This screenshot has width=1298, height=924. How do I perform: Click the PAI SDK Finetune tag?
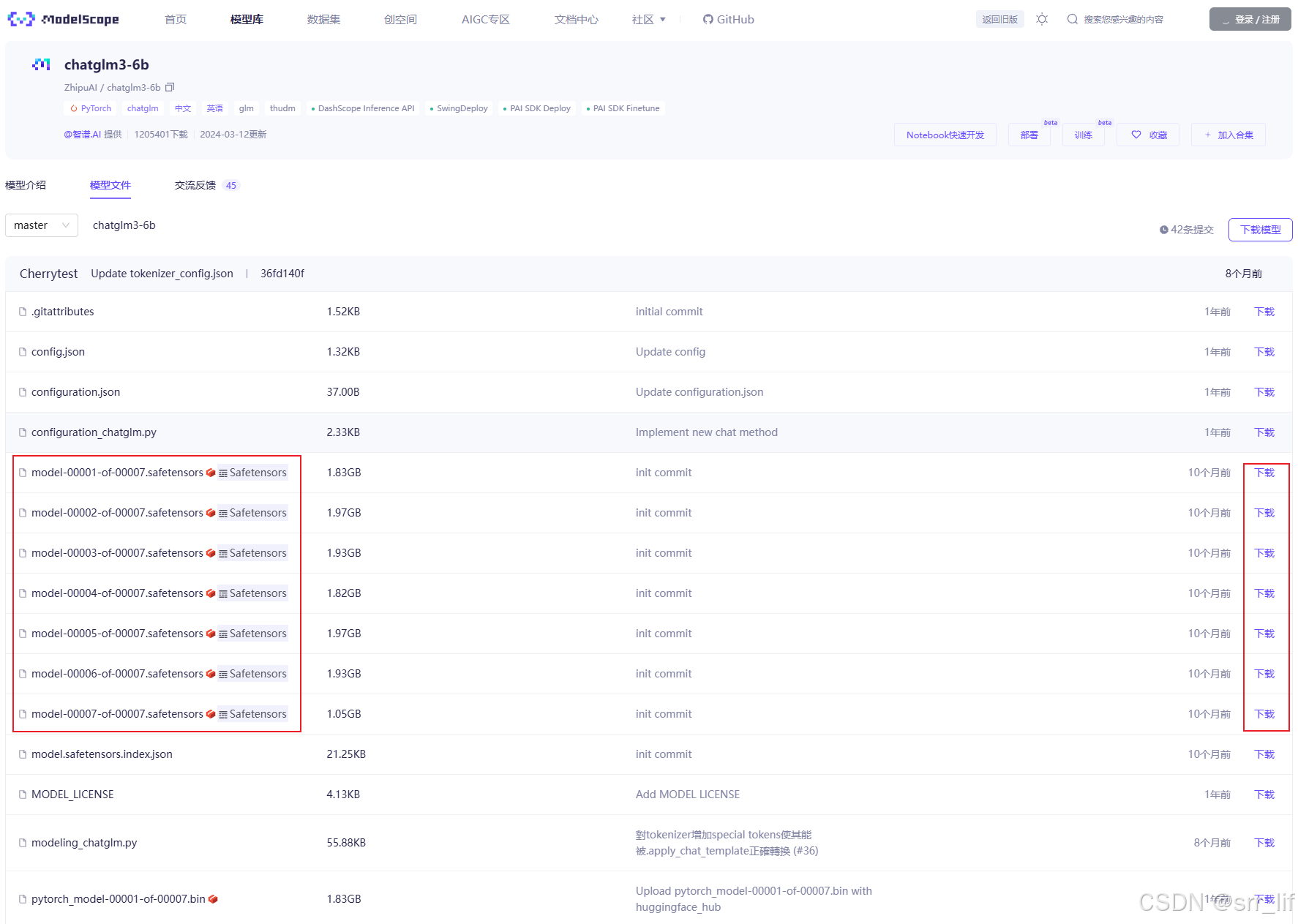click(x=623, y=108)
